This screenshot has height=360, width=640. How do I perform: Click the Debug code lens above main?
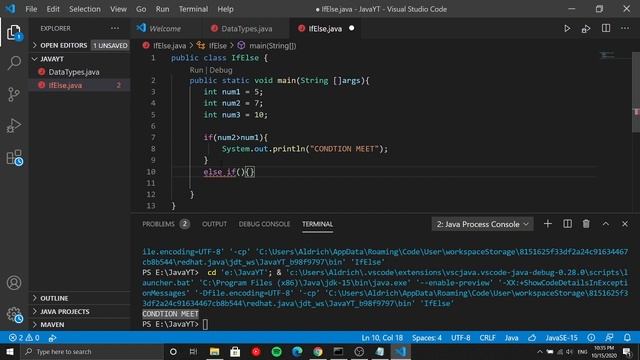pyautogui.click(x=221, y=70)
